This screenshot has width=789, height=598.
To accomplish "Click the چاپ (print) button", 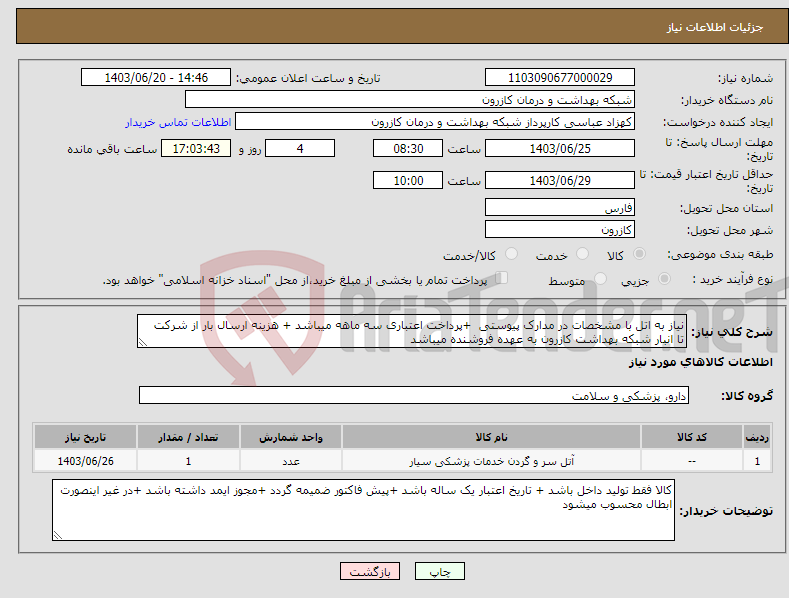I will pyautogui.click(x=439, y=571).
